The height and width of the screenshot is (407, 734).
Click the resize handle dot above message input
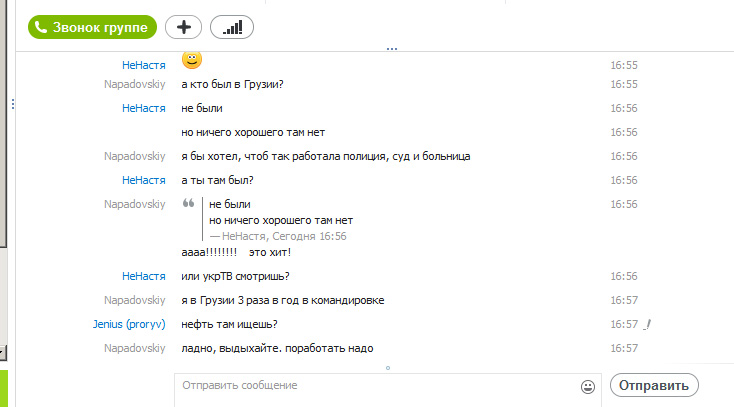(388, 368)
